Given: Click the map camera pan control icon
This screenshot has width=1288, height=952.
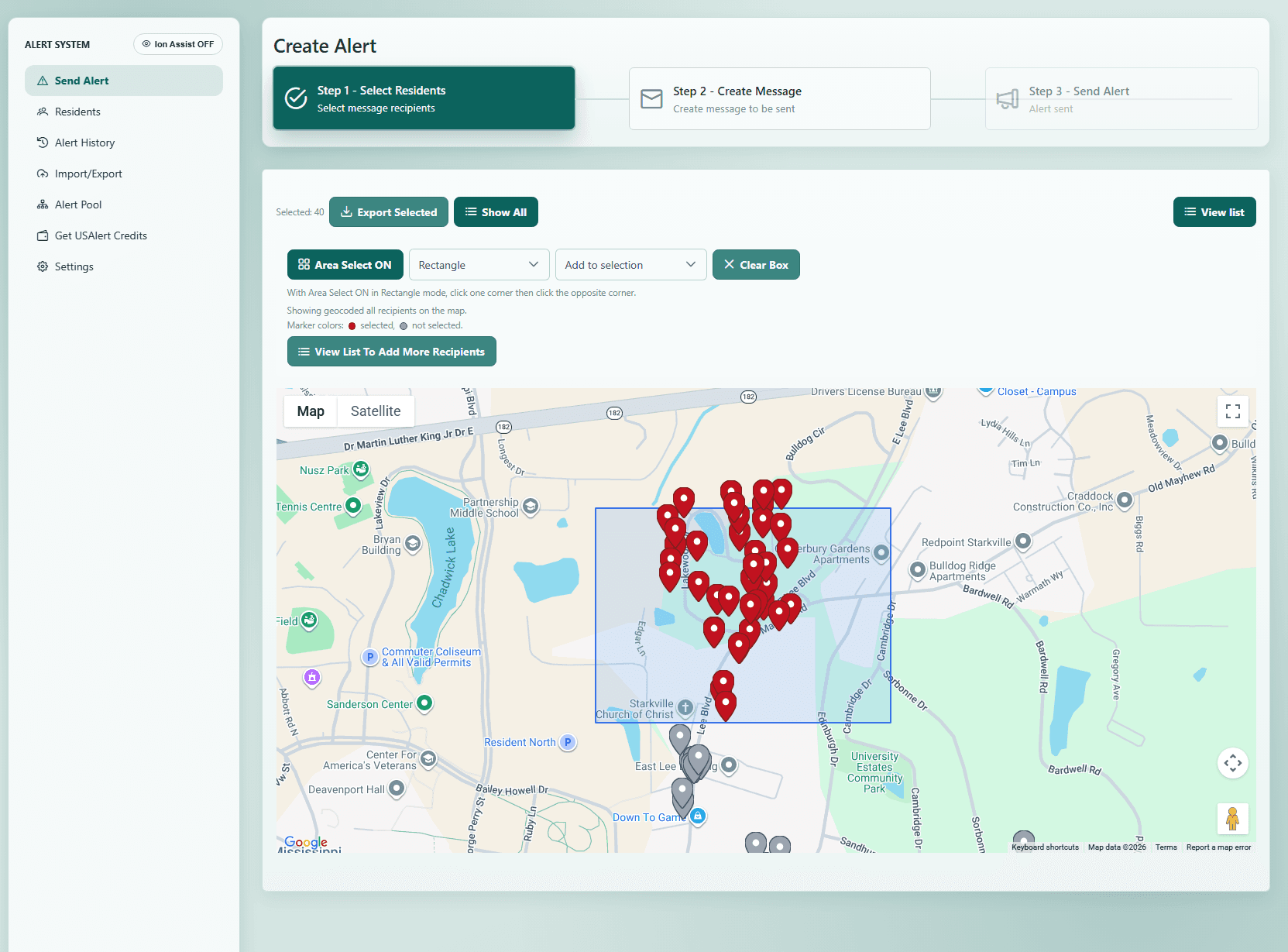Looking at the screenshot, I should 1232,763.
